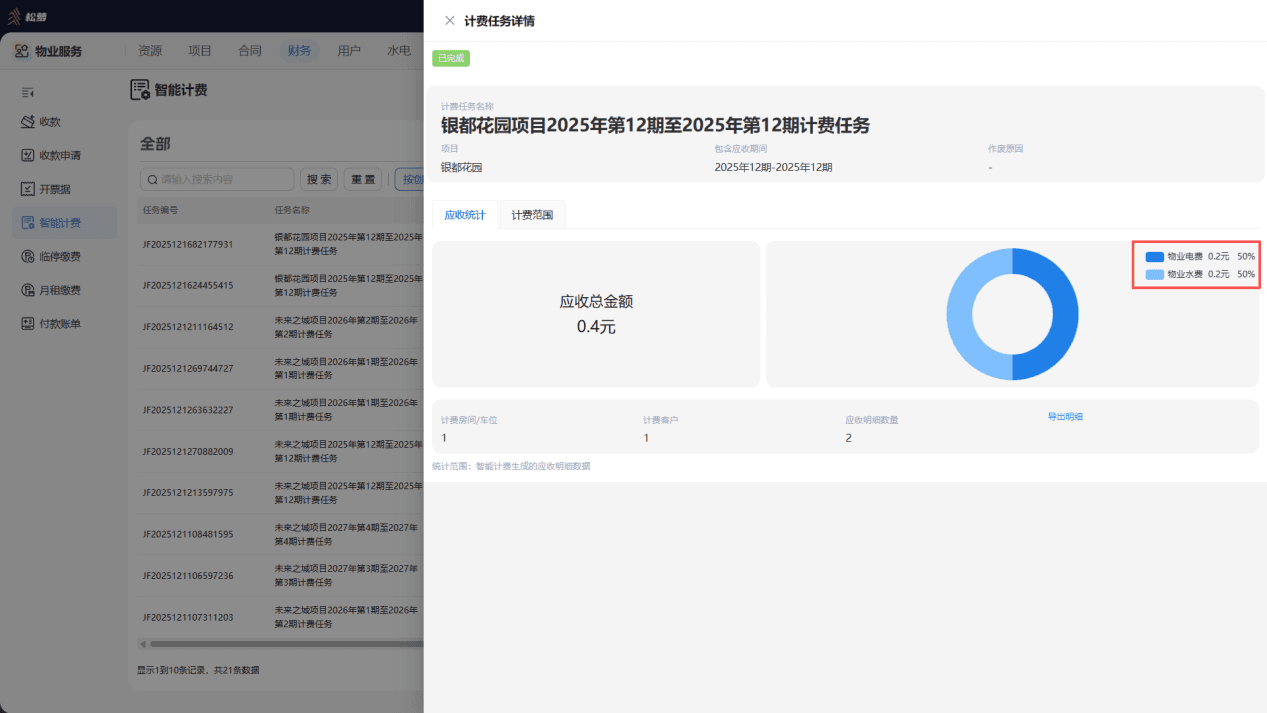
Task: Click the partly hidden 按创 button
Action: [x=409, y=179]
